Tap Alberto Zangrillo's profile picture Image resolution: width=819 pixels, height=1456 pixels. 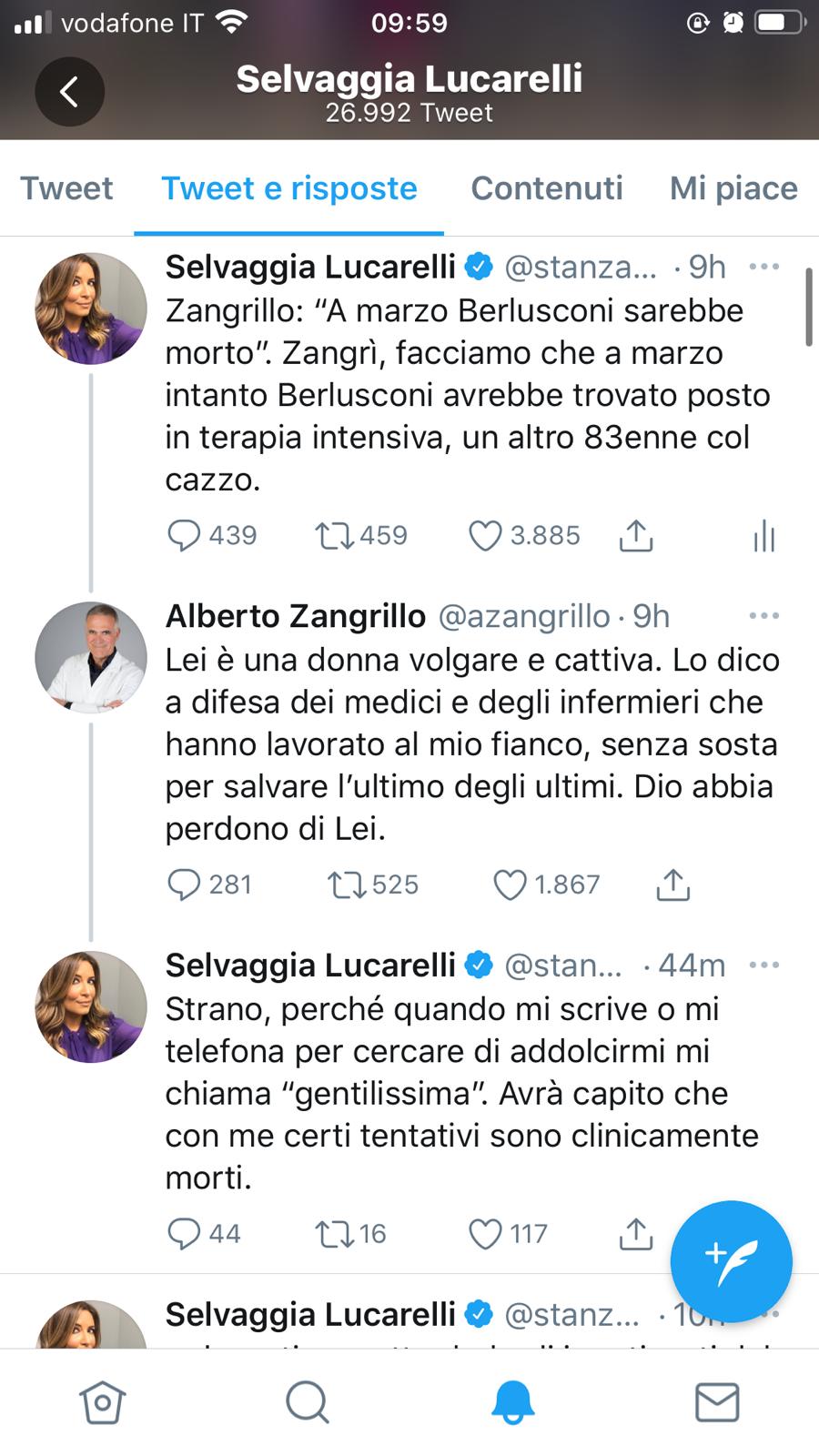pos(91,657)
